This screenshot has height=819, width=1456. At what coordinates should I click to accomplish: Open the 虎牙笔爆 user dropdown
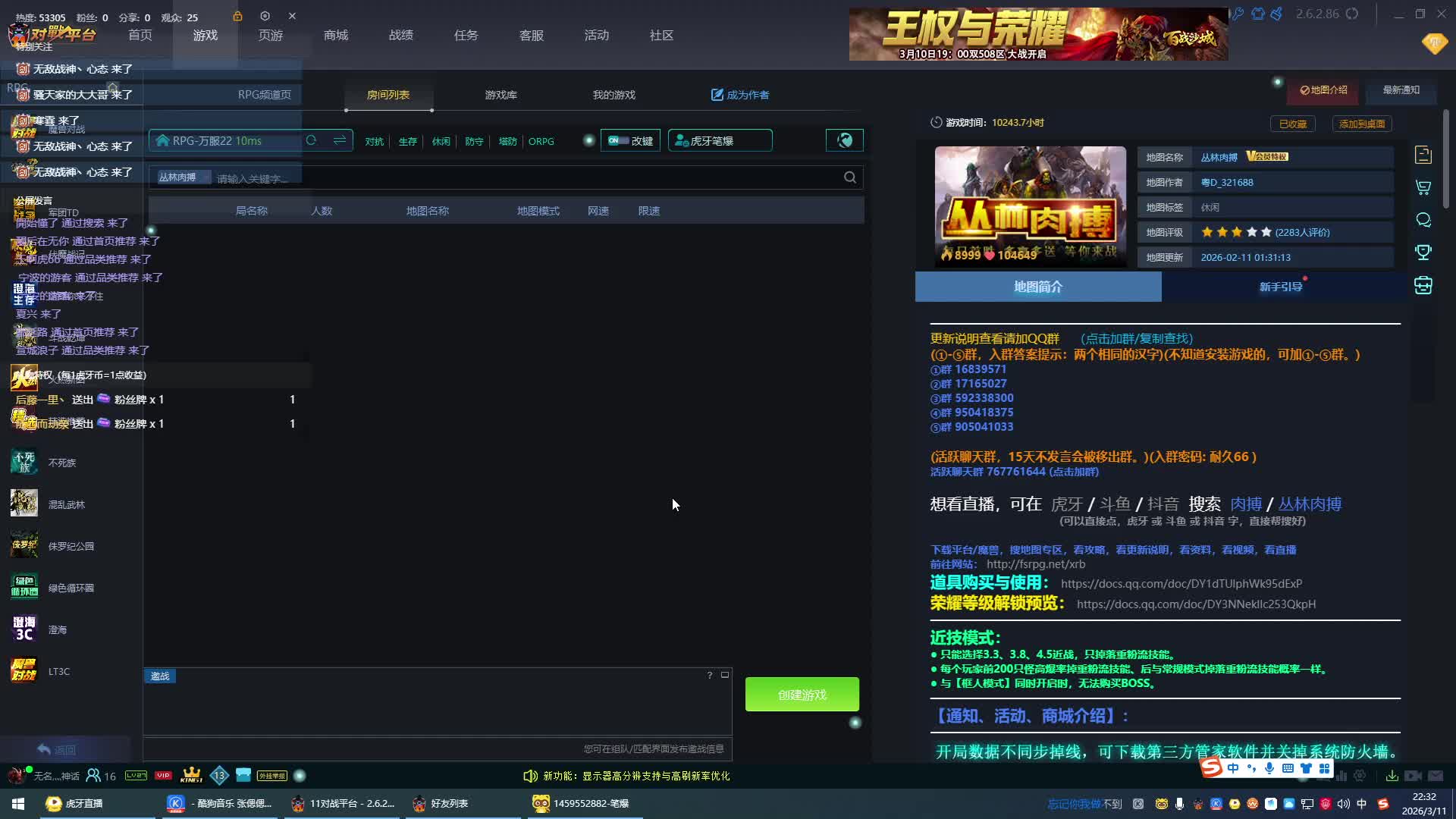click(720, 141)
